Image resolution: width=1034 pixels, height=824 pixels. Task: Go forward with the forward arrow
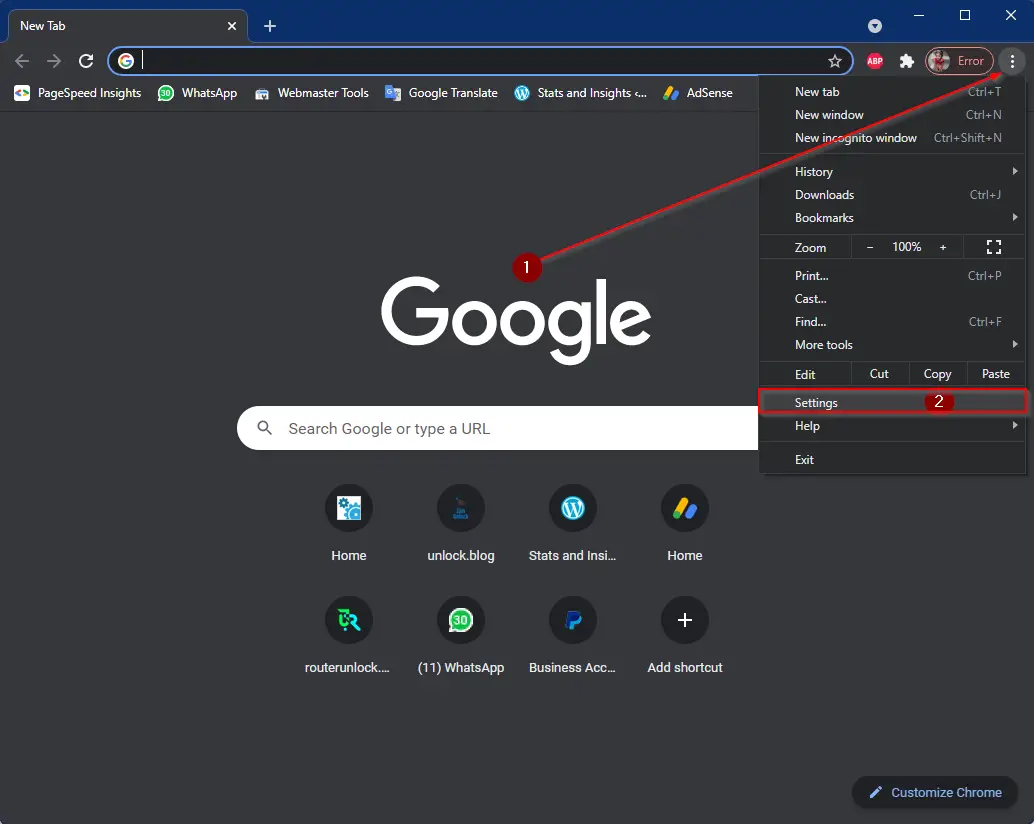coord(53,61)
